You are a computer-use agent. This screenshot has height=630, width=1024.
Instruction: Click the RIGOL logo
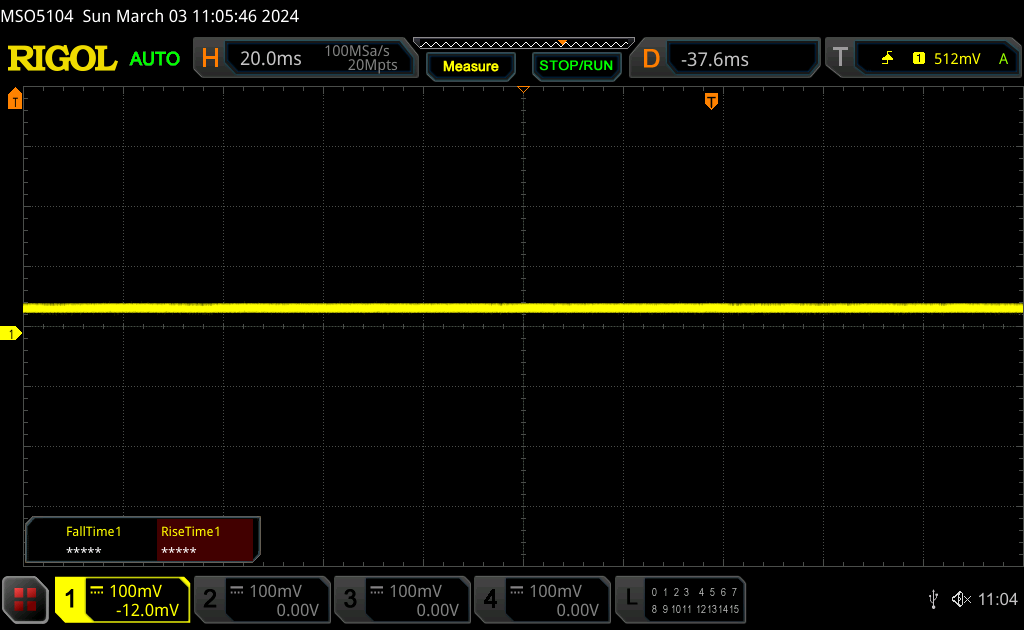click(x=62, y=59)
